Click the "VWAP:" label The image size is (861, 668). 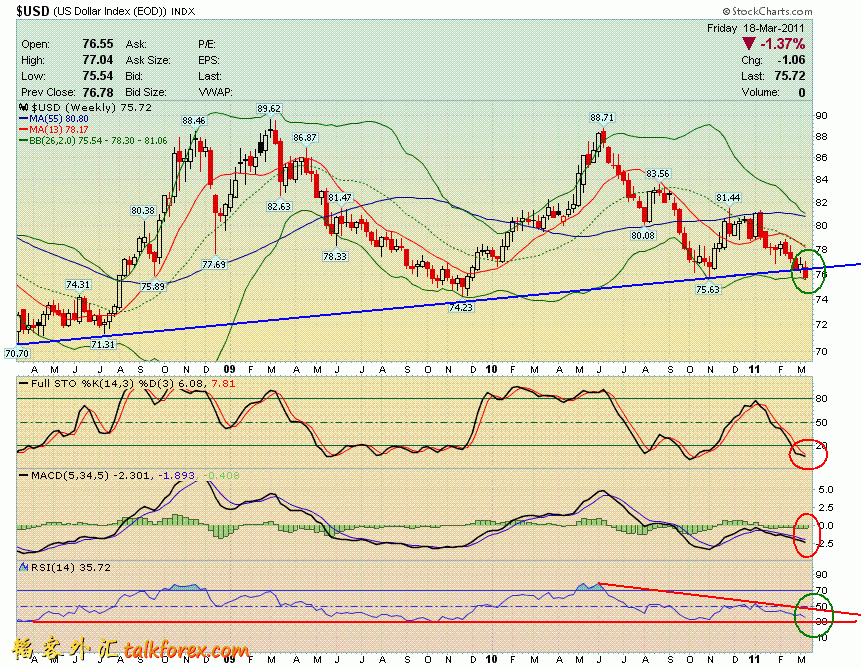(215, 92)
